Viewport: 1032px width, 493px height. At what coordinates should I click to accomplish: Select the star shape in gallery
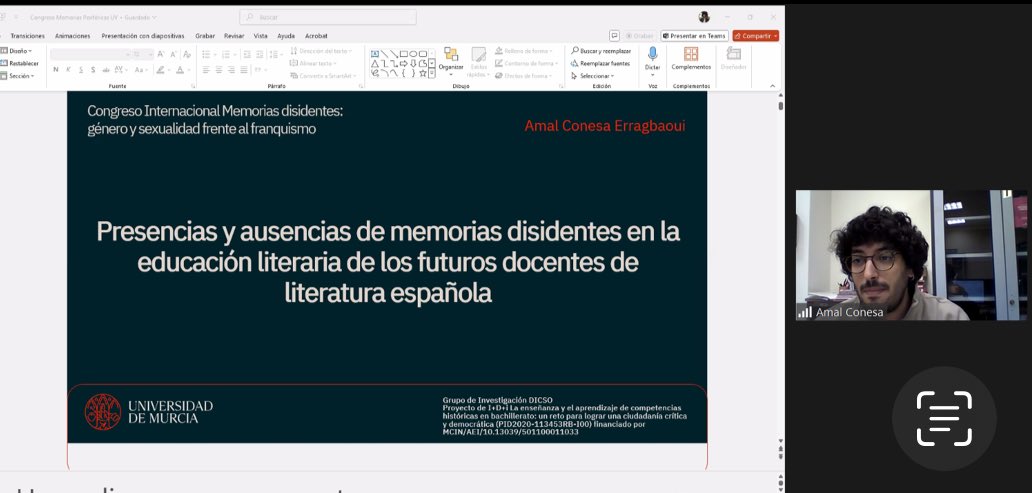pos(423,74)
